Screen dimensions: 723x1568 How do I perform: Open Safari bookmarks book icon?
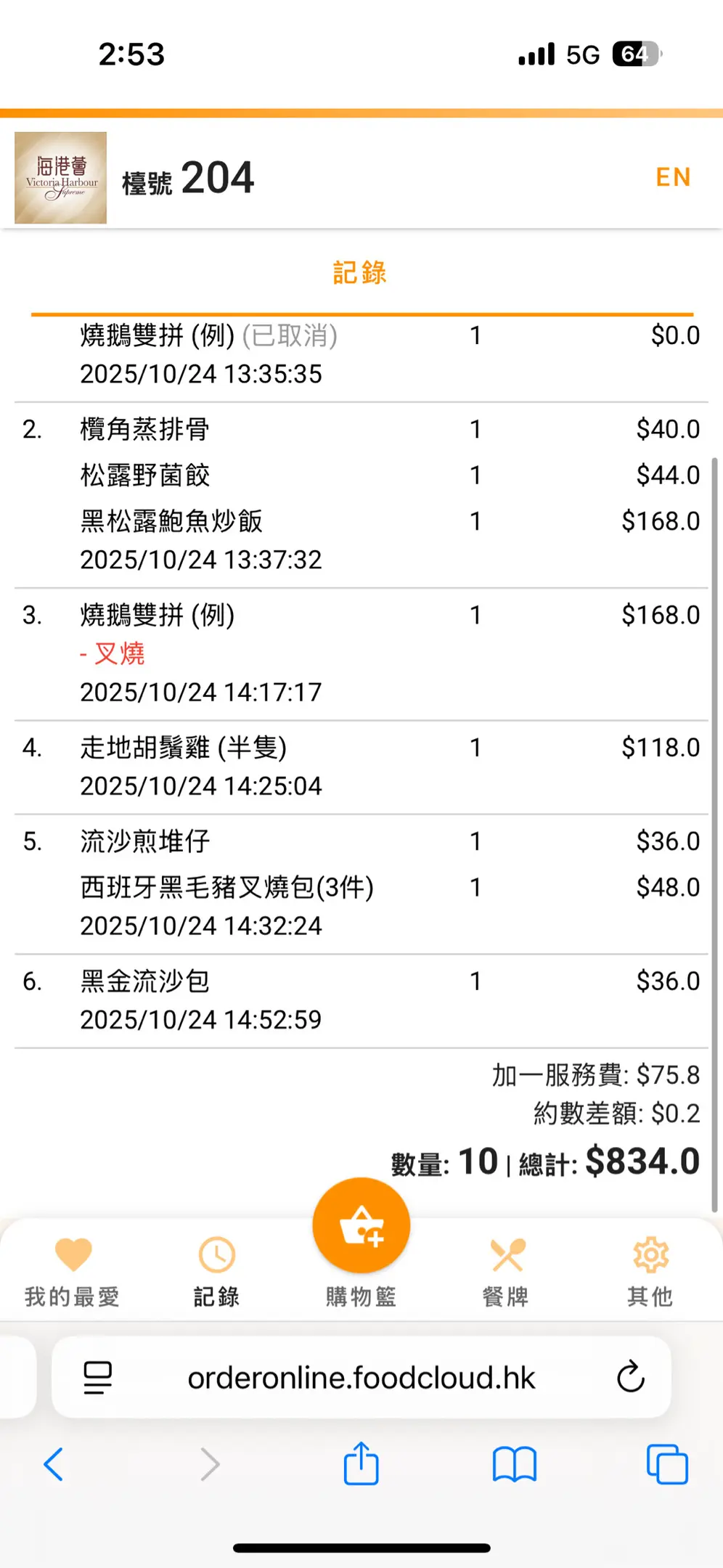[x=514, y=1463]
